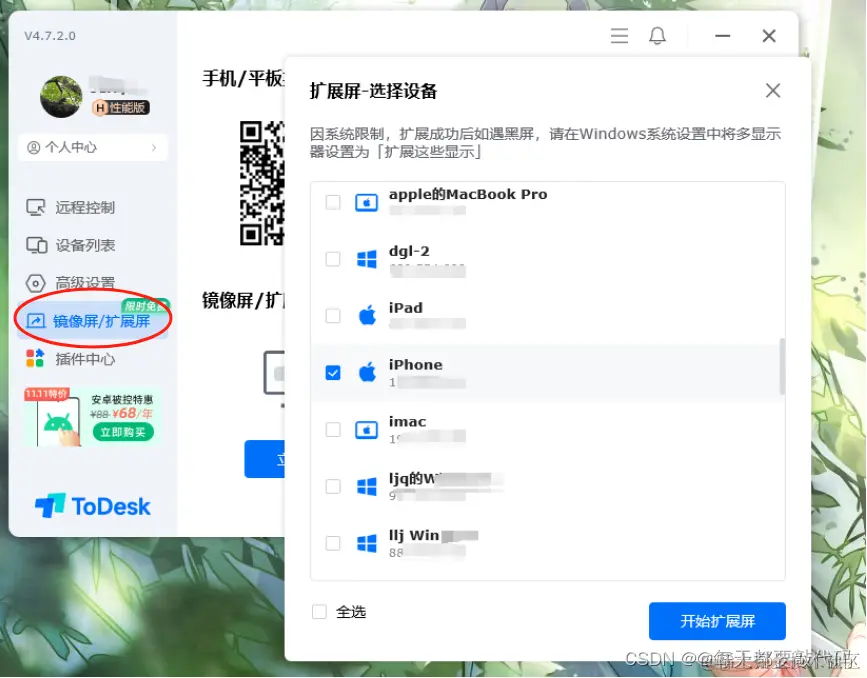This screenshot has width=867, height=678.
Task: Close the 扩展屏-选择设备 dialog
Action: point(773,91)
